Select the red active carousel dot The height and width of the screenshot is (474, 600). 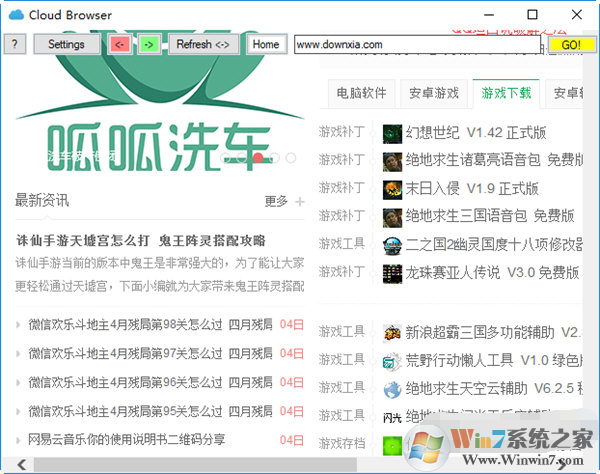point(258,158)
